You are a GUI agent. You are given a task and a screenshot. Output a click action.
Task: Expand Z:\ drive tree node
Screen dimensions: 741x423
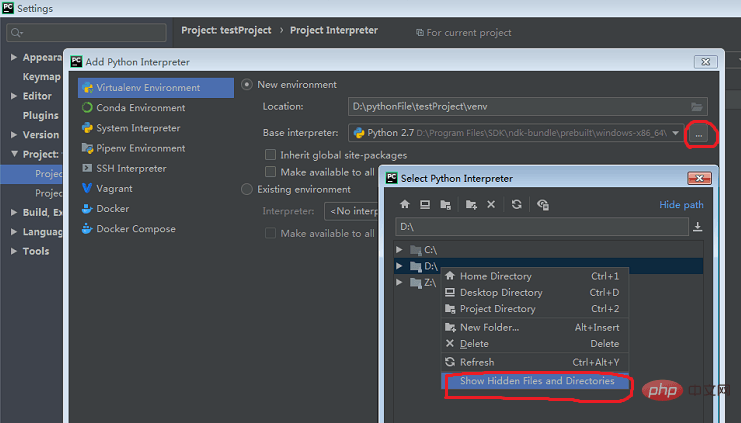(x=399, y=283)
